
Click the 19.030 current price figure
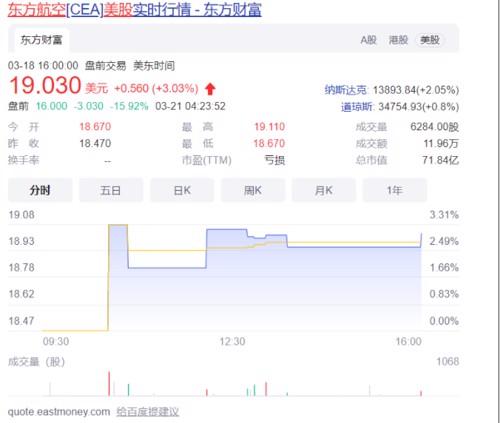[45, 85]
